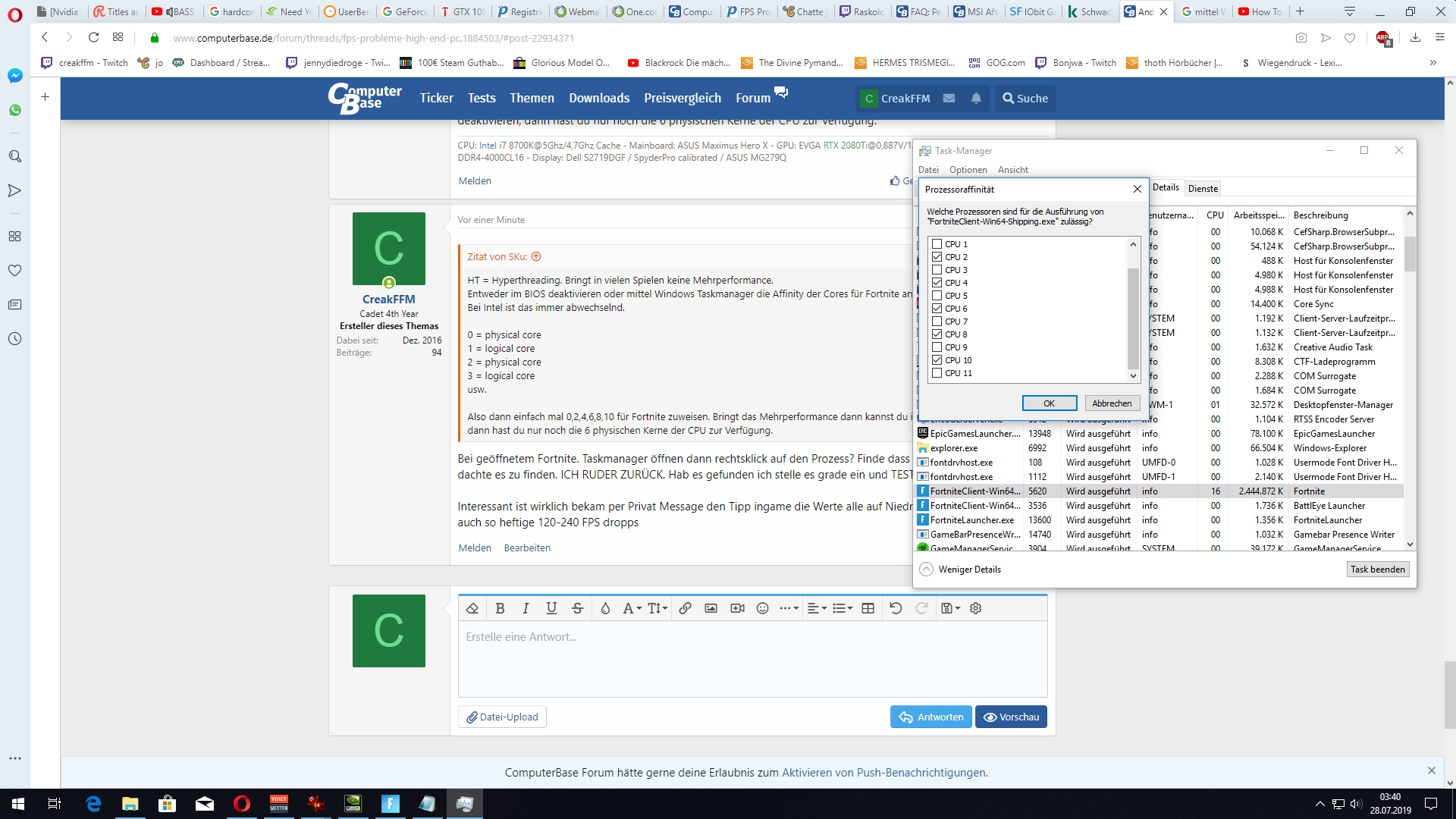Switch to the Dienste tab
1456x819 pixels.
[x=1203, y=189]
